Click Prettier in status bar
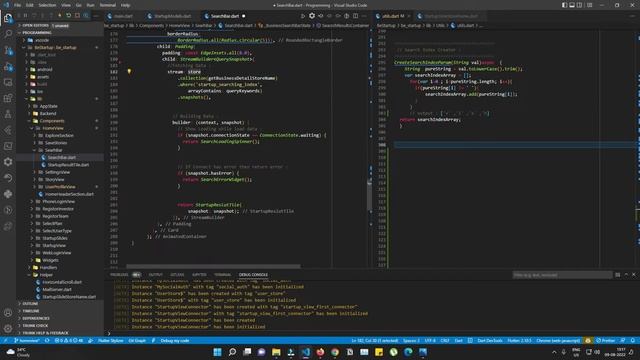This screenshot has height=360, width=640. click(x=605, y=340)
